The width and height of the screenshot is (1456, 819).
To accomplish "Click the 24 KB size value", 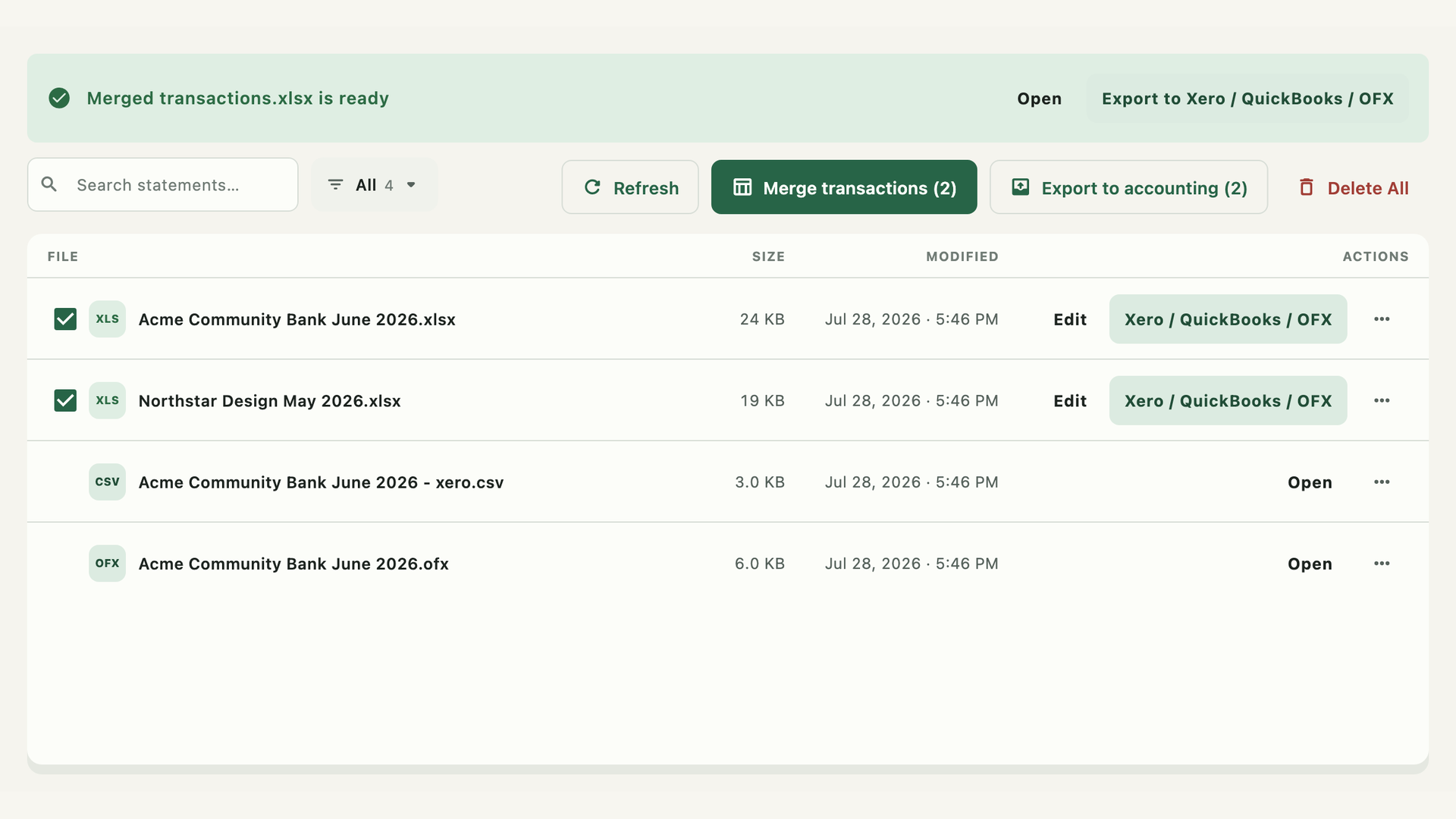I will click(x=762, y=319).
